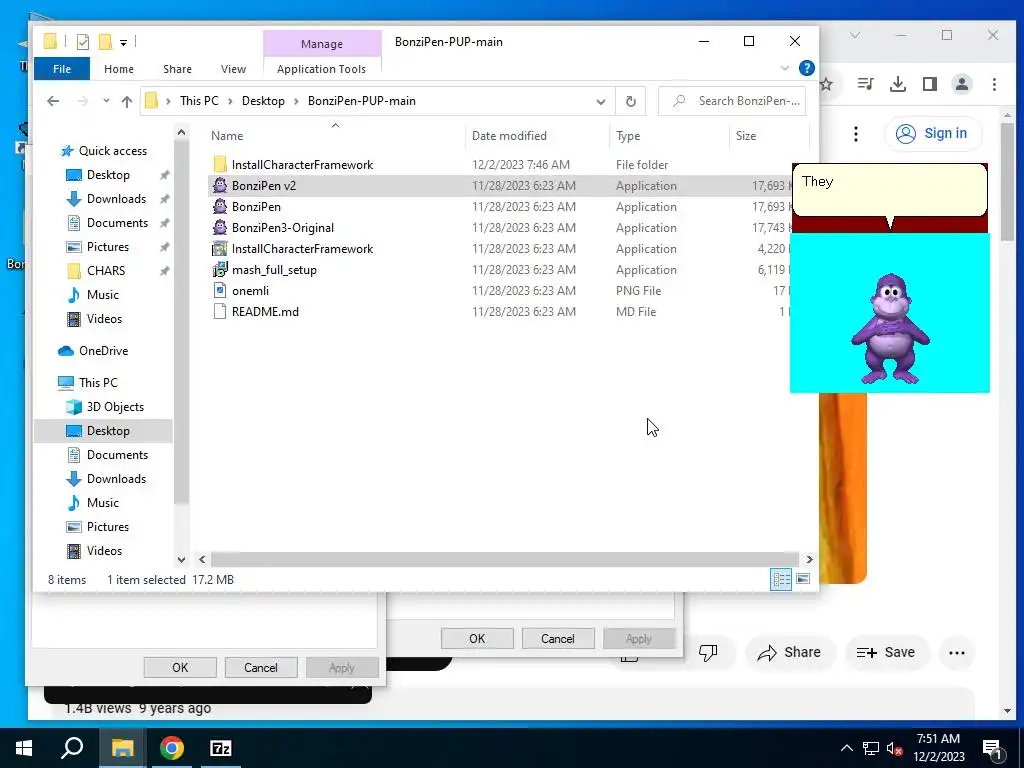Click the Search BonziPen field
The width and height of the screenshot is (1024, 768).
pos(731,101)
